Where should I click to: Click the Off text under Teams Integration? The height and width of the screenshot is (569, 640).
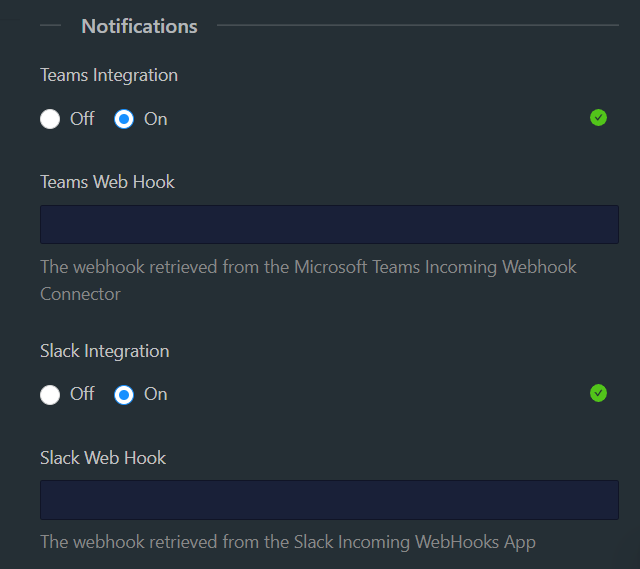coord(82,119)
